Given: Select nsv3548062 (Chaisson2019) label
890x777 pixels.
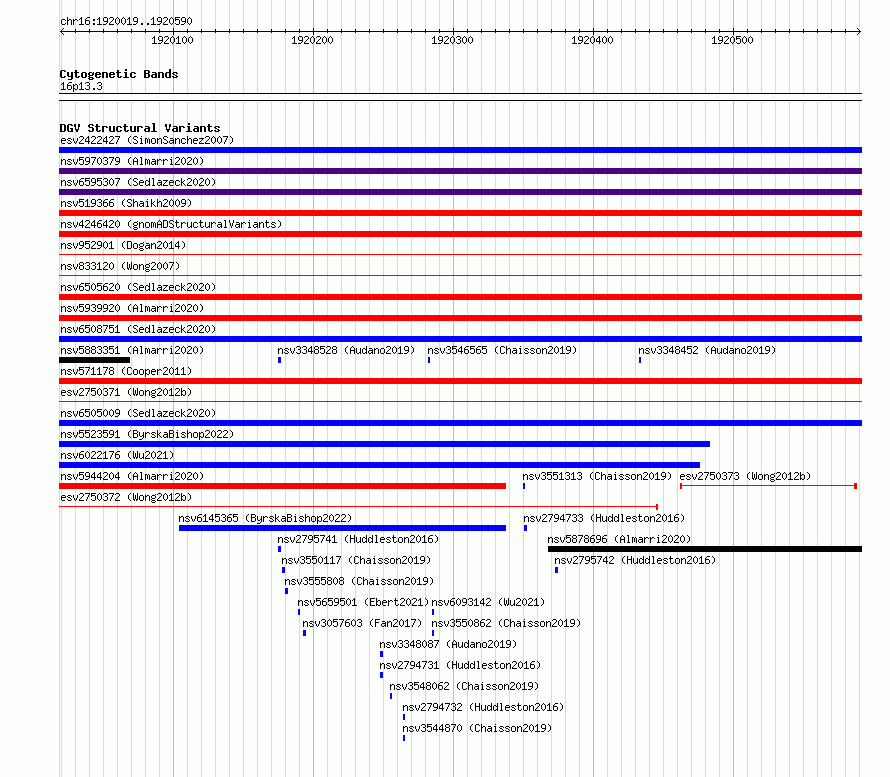Looking at the screenshot, I should pyautogui.click(x=464, y=686).
